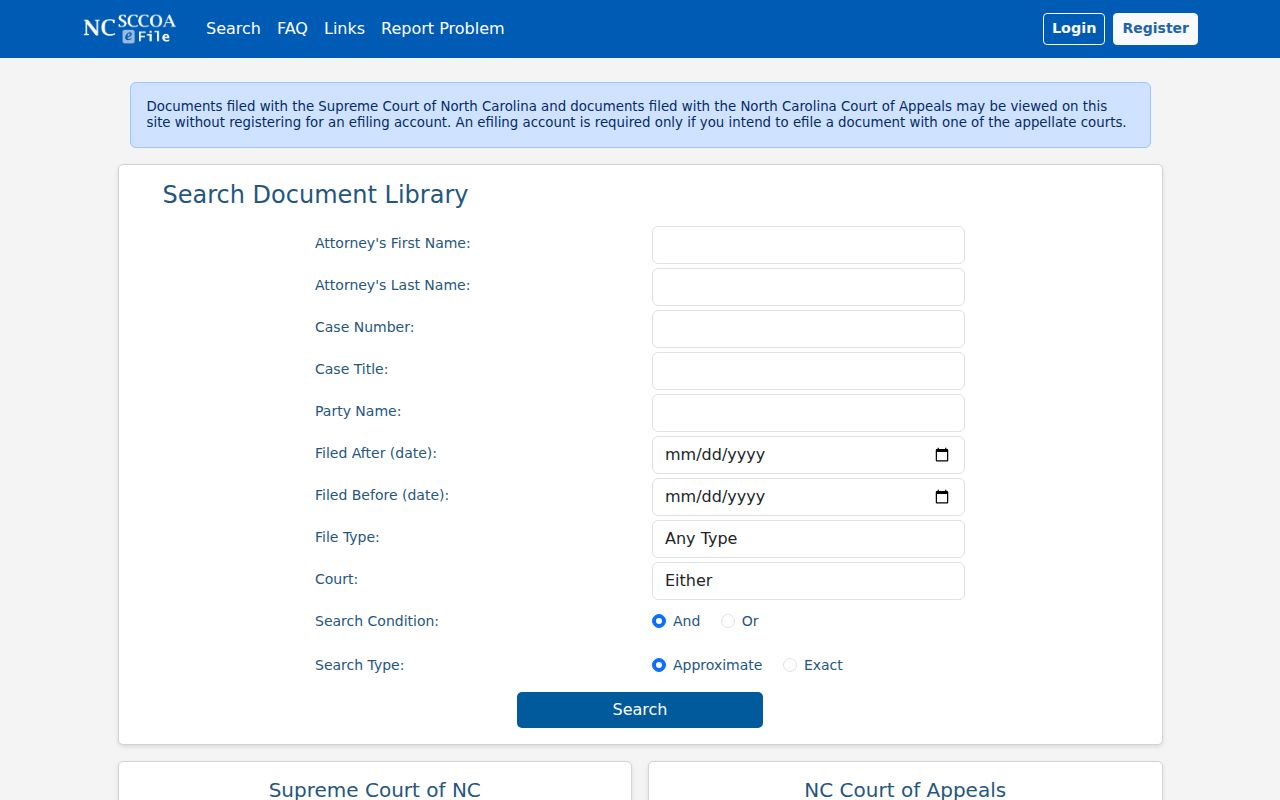Choose Exact search type
This screenshot has height=800, width=1280.
coord(790,665)
